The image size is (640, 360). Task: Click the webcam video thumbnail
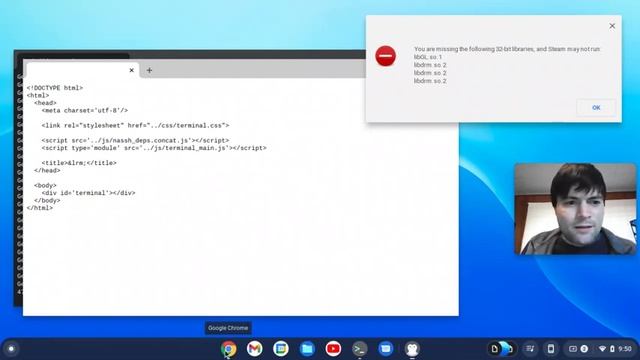[x=575, y=209]
